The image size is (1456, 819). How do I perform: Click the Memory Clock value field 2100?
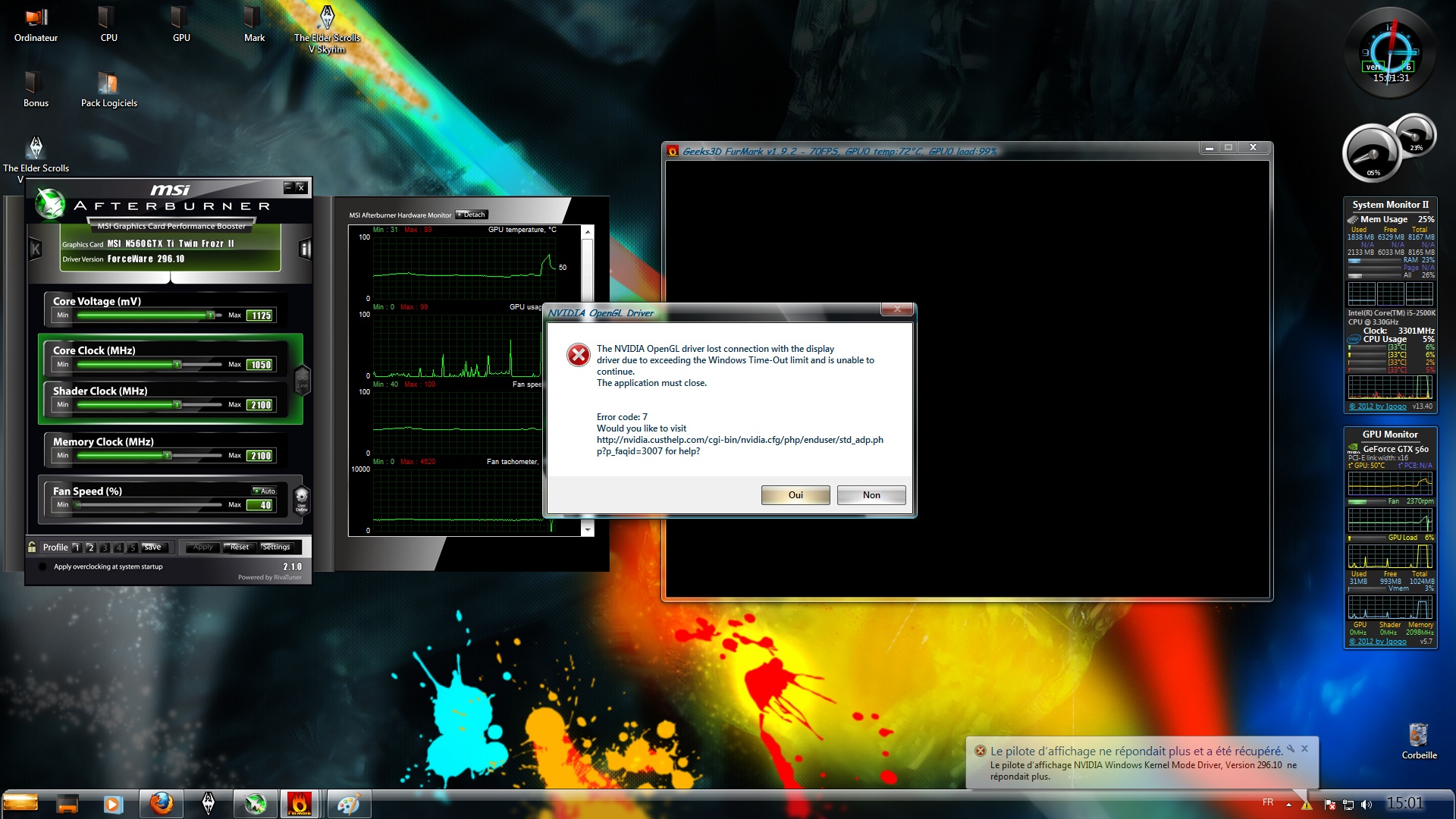click(261, 456)
